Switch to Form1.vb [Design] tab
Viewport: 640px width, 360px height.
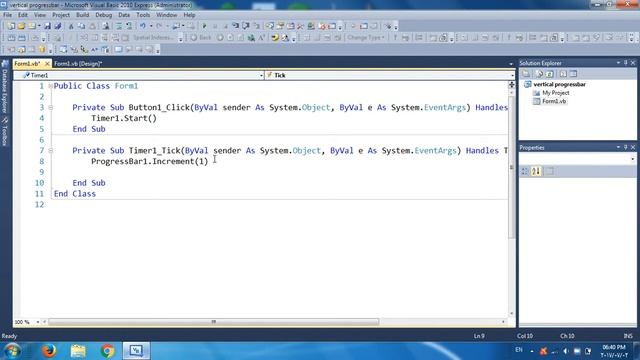78,64
